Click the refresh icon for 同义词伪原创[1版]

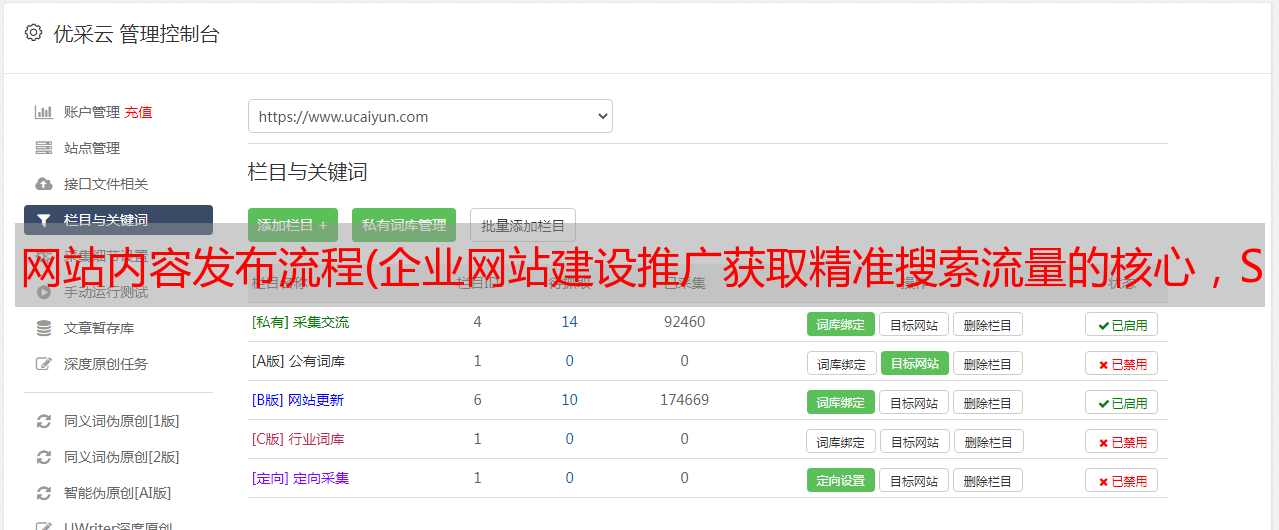point(44,421)
